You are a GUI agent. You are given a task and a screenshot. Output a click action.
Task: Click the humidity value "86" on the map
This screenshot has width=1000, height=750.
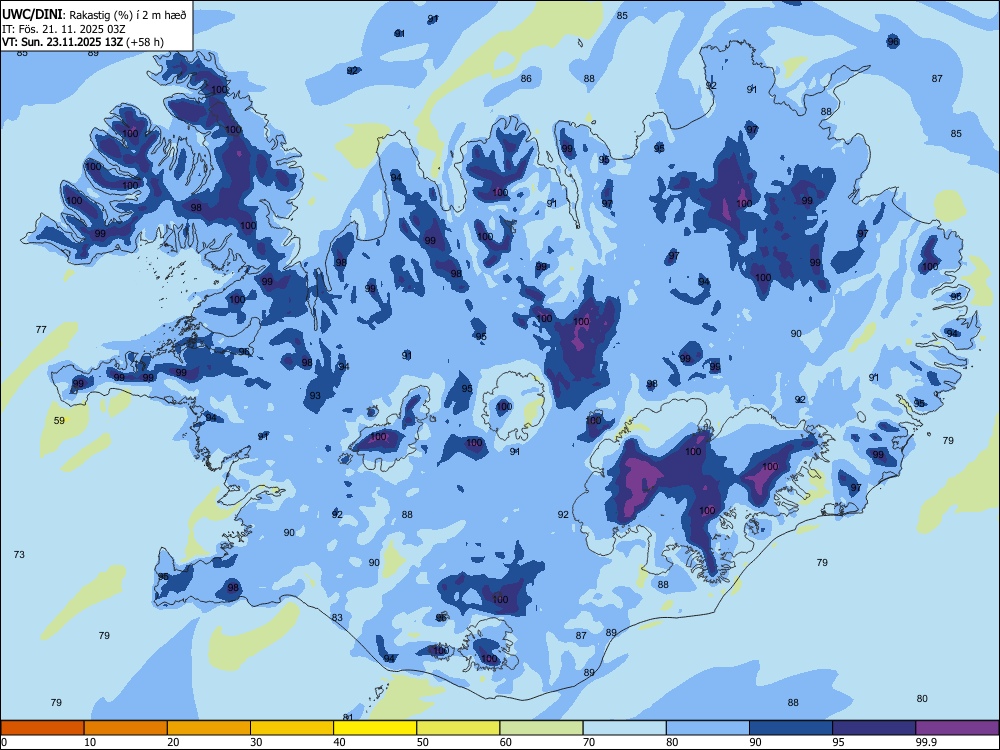coord(526,79)
